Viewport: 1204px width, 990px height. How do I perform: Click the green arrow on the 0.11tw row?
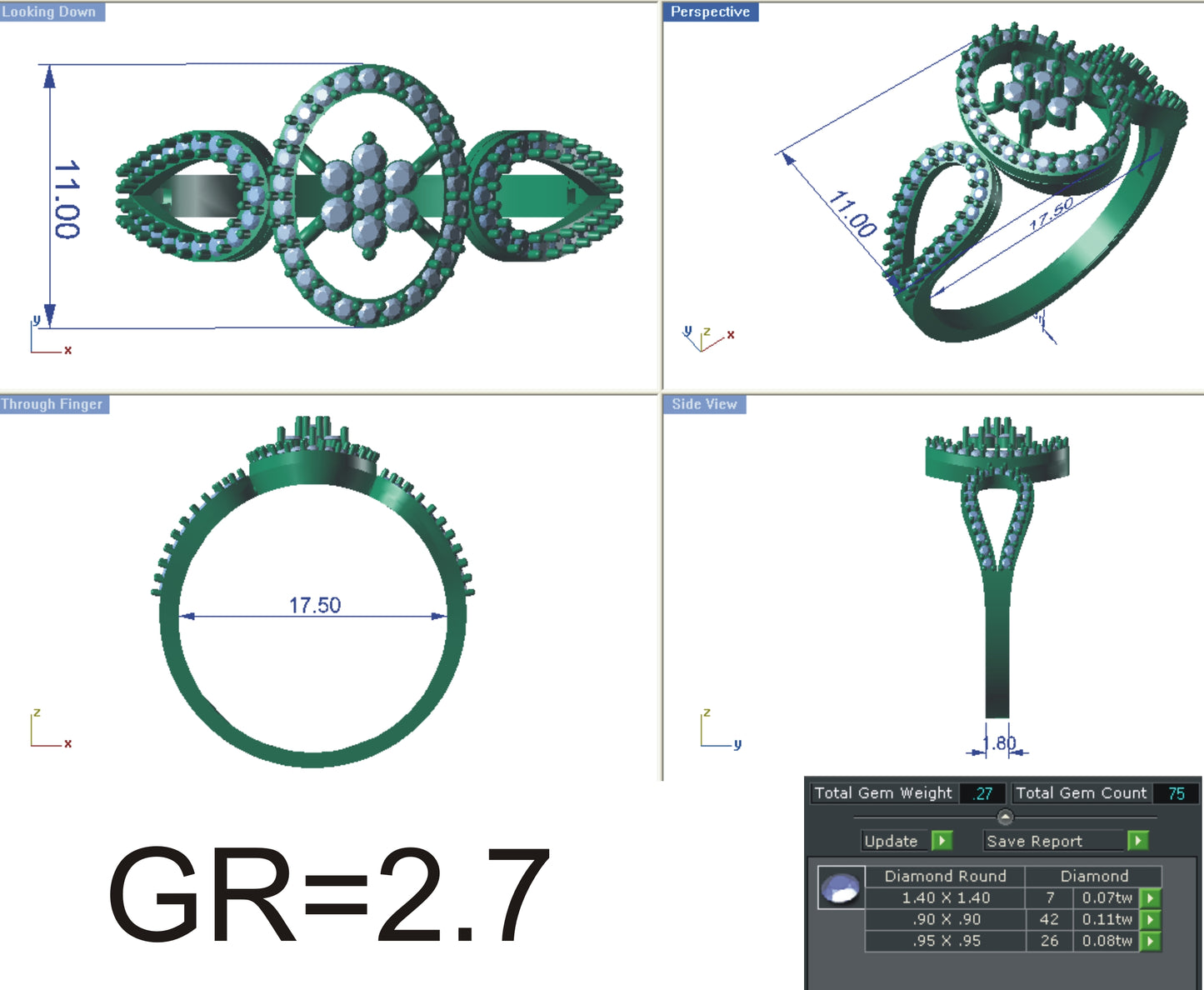coord(1150,919)
